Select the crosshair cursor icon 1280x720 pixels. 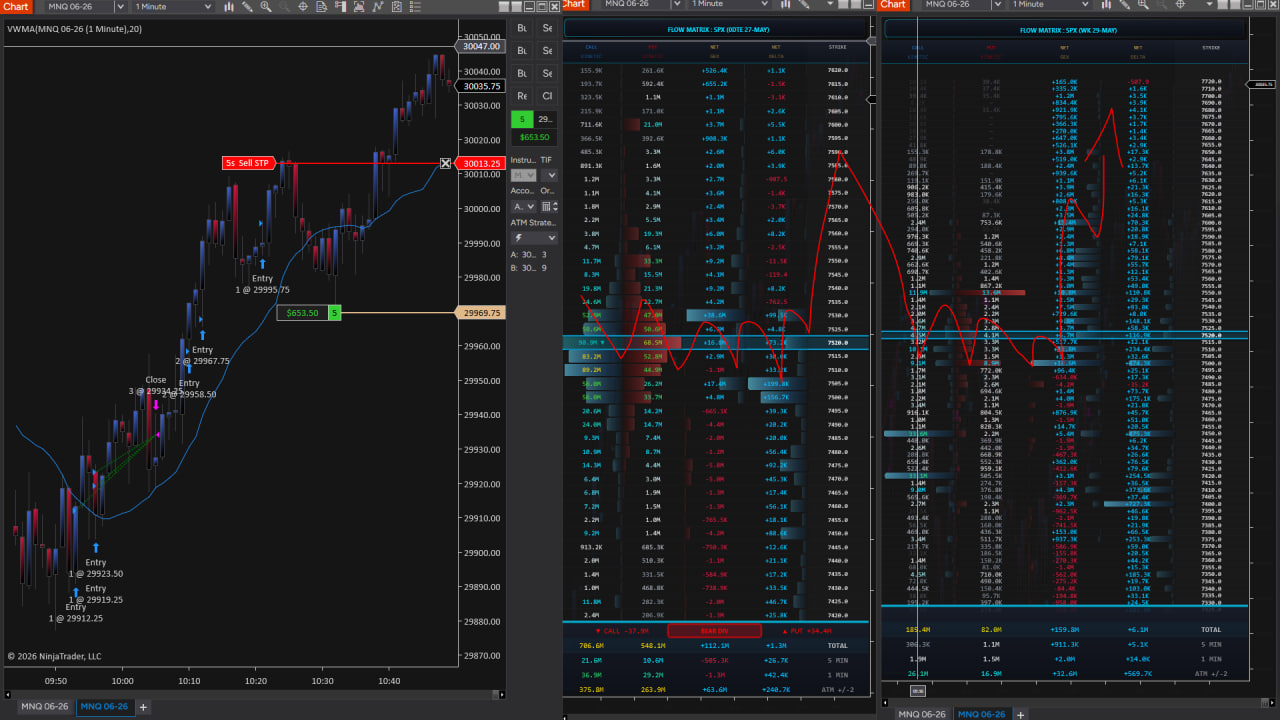click(x=303, y=6)
